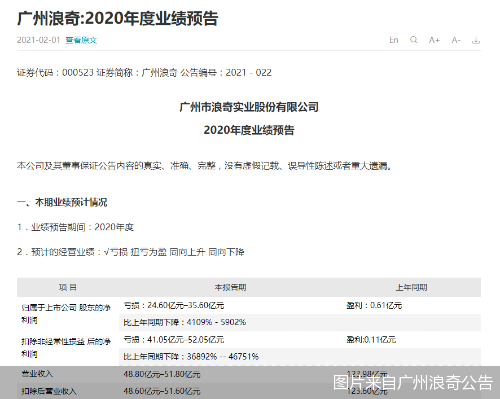Click cell 比上年同期下降：4109% - 5902%
Screen dimensions: 500x399
[185, 322]
